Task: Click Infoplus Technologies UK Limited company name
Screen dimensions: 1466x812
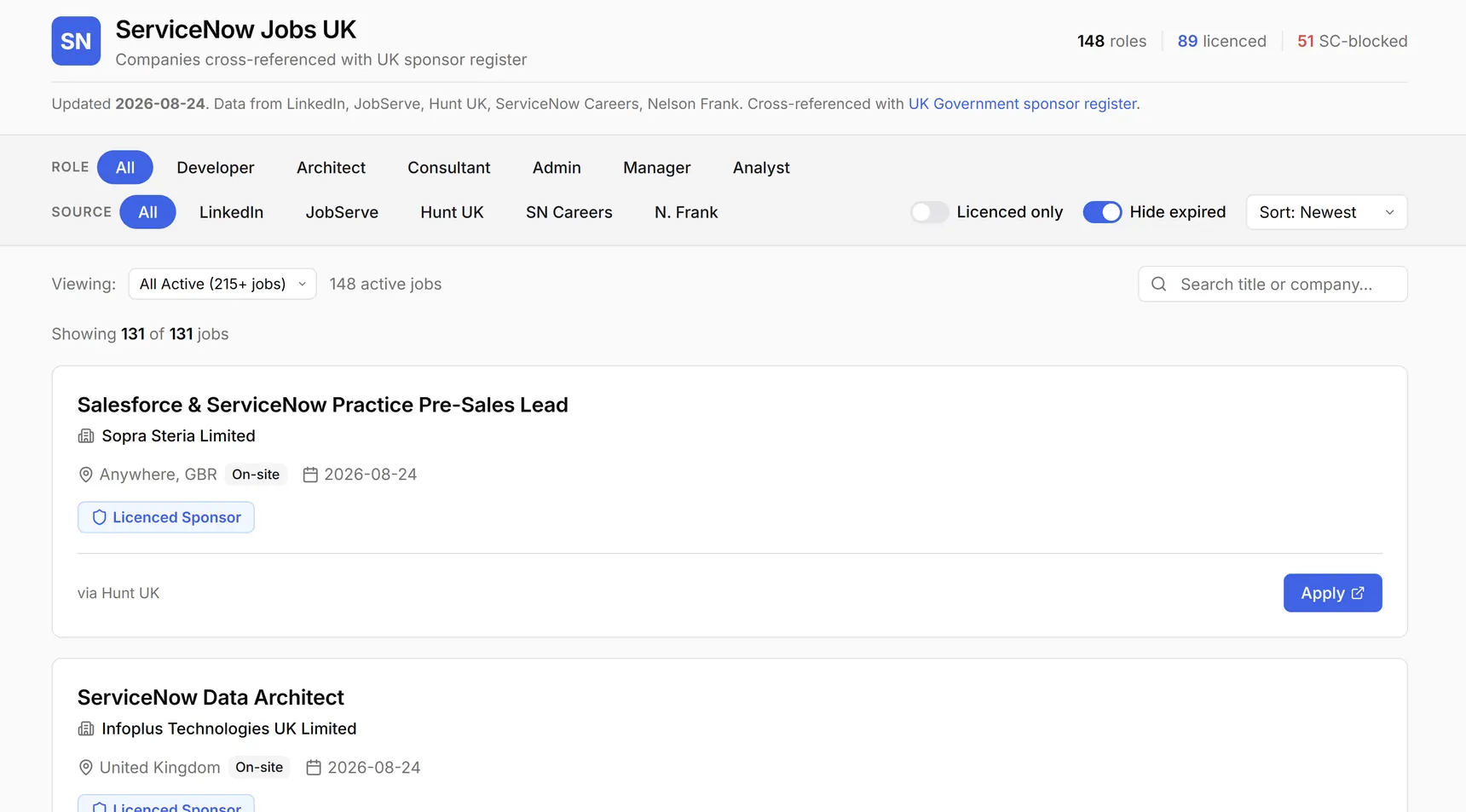Action: [x=229, y=728]
